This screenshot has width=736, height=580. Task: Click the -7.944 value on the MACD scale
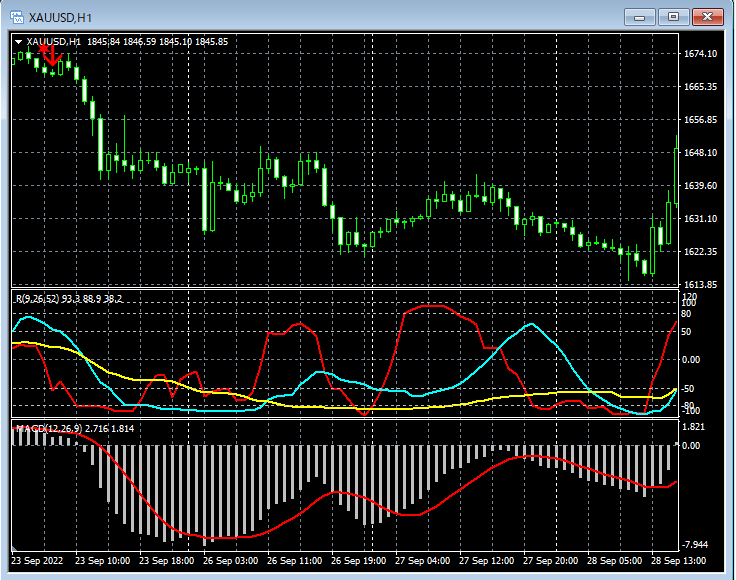tap(696, 545)
